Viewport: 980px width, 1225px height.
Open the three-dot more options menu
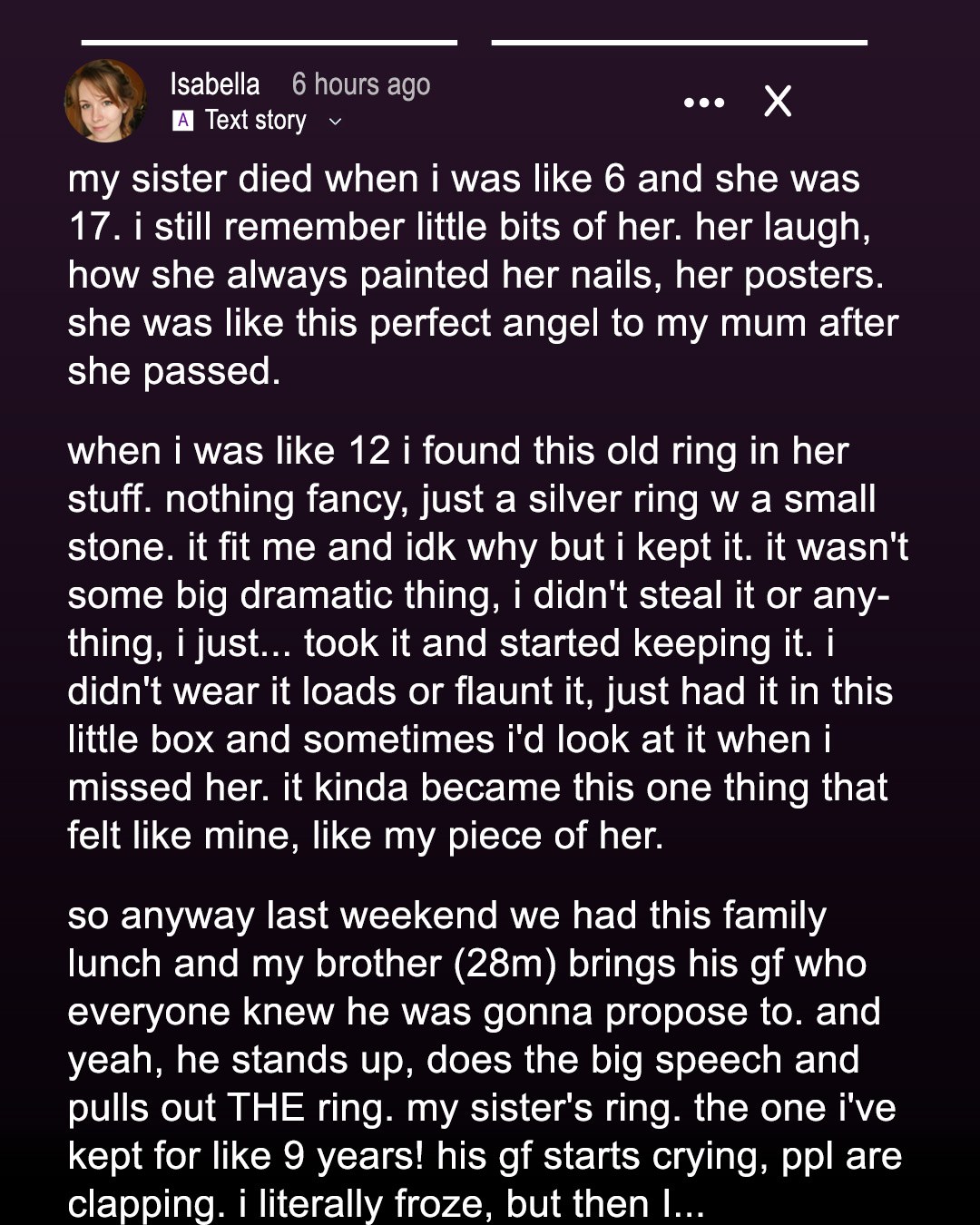click(x=704, y=103)
